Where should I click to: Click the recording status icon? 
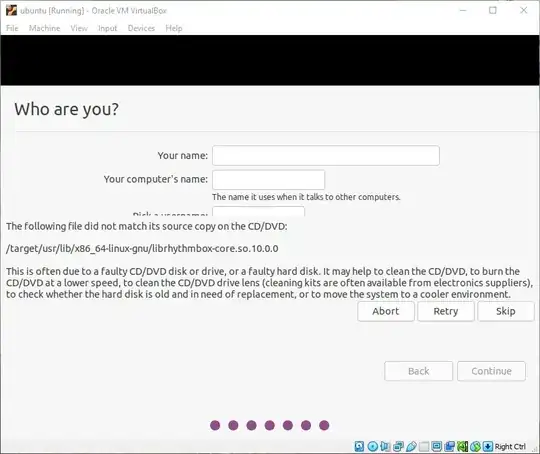449,446
